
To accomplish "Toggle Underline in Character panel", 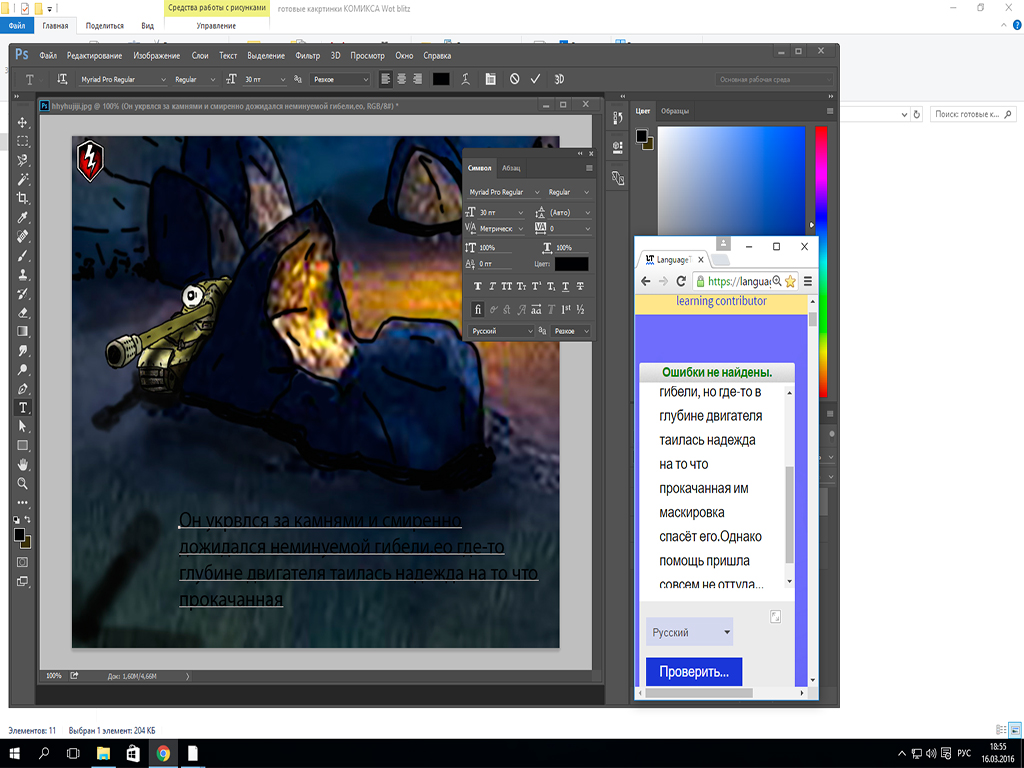I will [x=566, y=286].
